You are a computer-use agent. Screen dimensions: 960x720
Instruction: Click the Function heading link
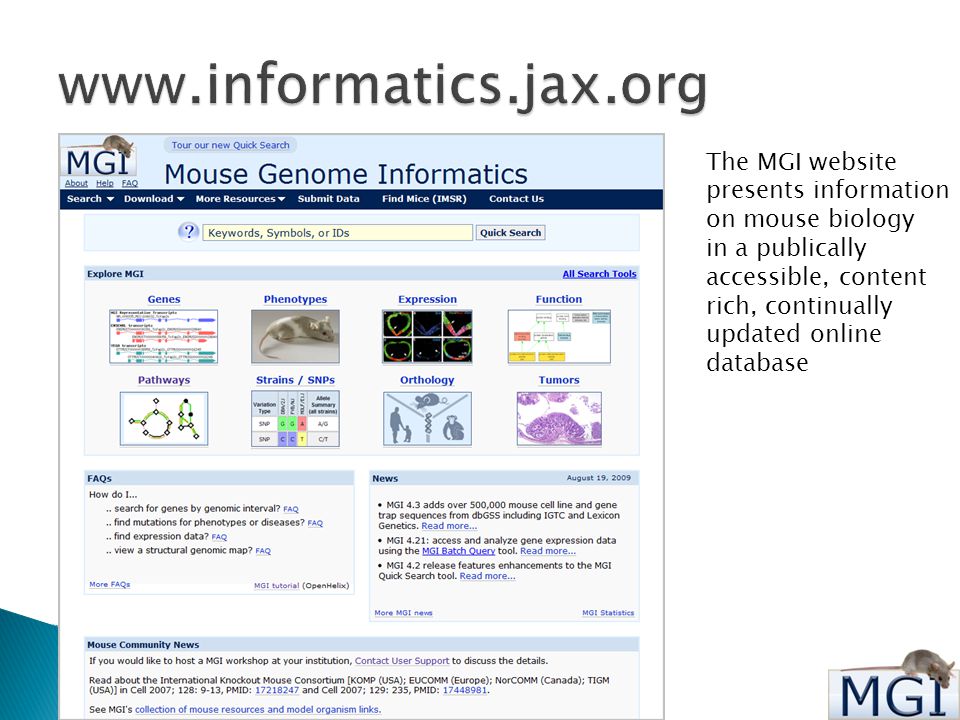pyautogui.click(x=559, y=299)
